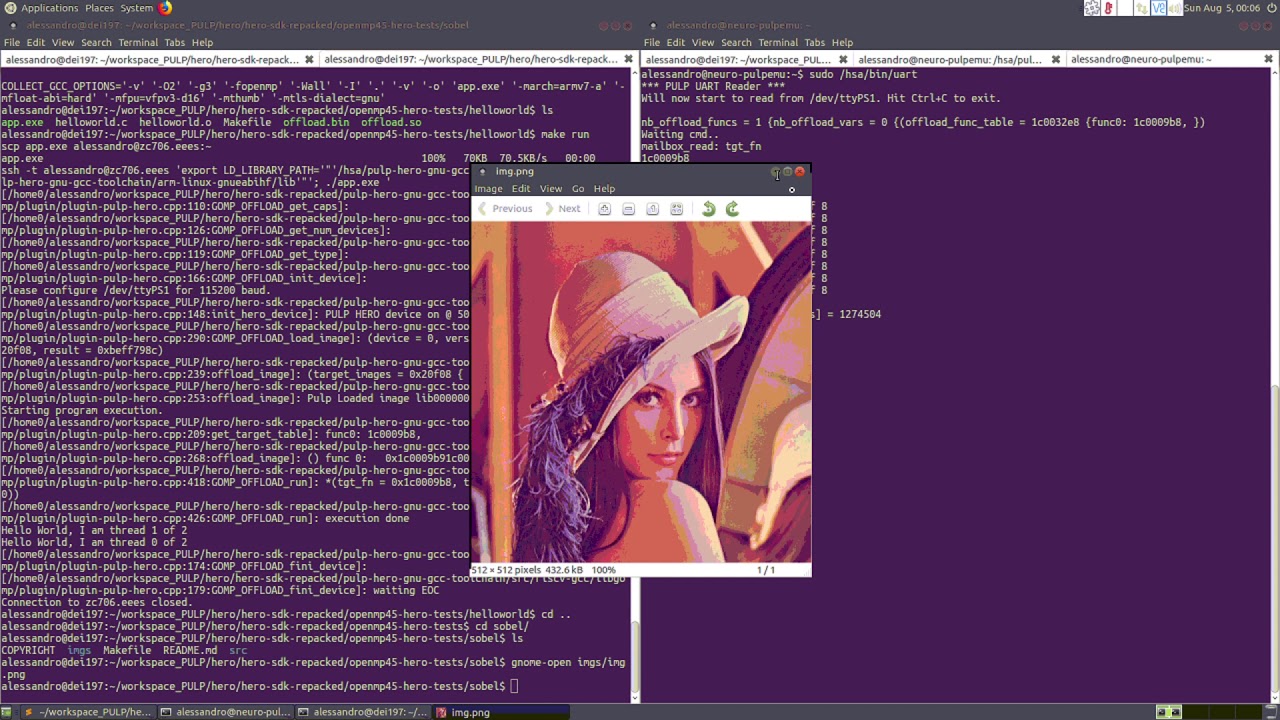Close the first right-terminal tab

pyautogui.click(x=842, y=60)
